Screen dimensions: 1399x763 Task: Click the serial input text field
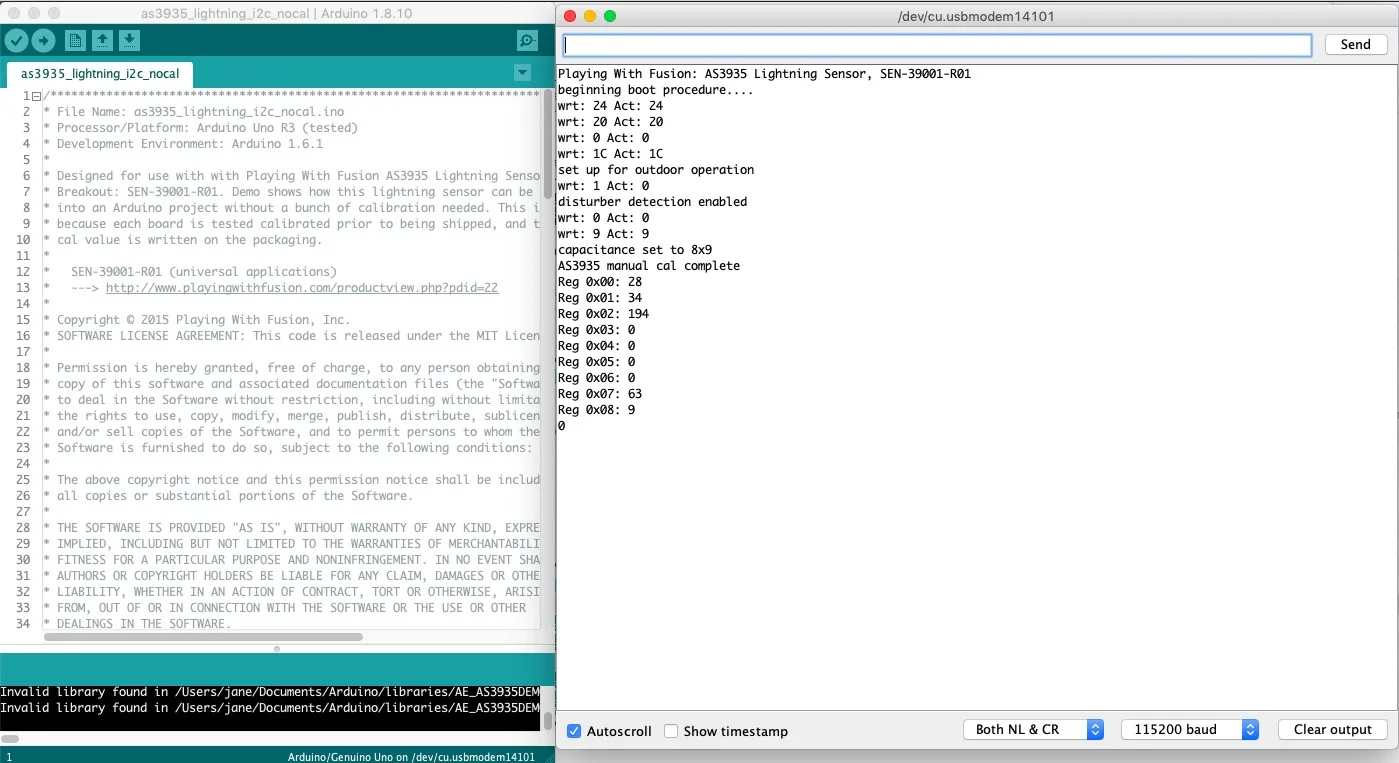[x=936, y=45]
